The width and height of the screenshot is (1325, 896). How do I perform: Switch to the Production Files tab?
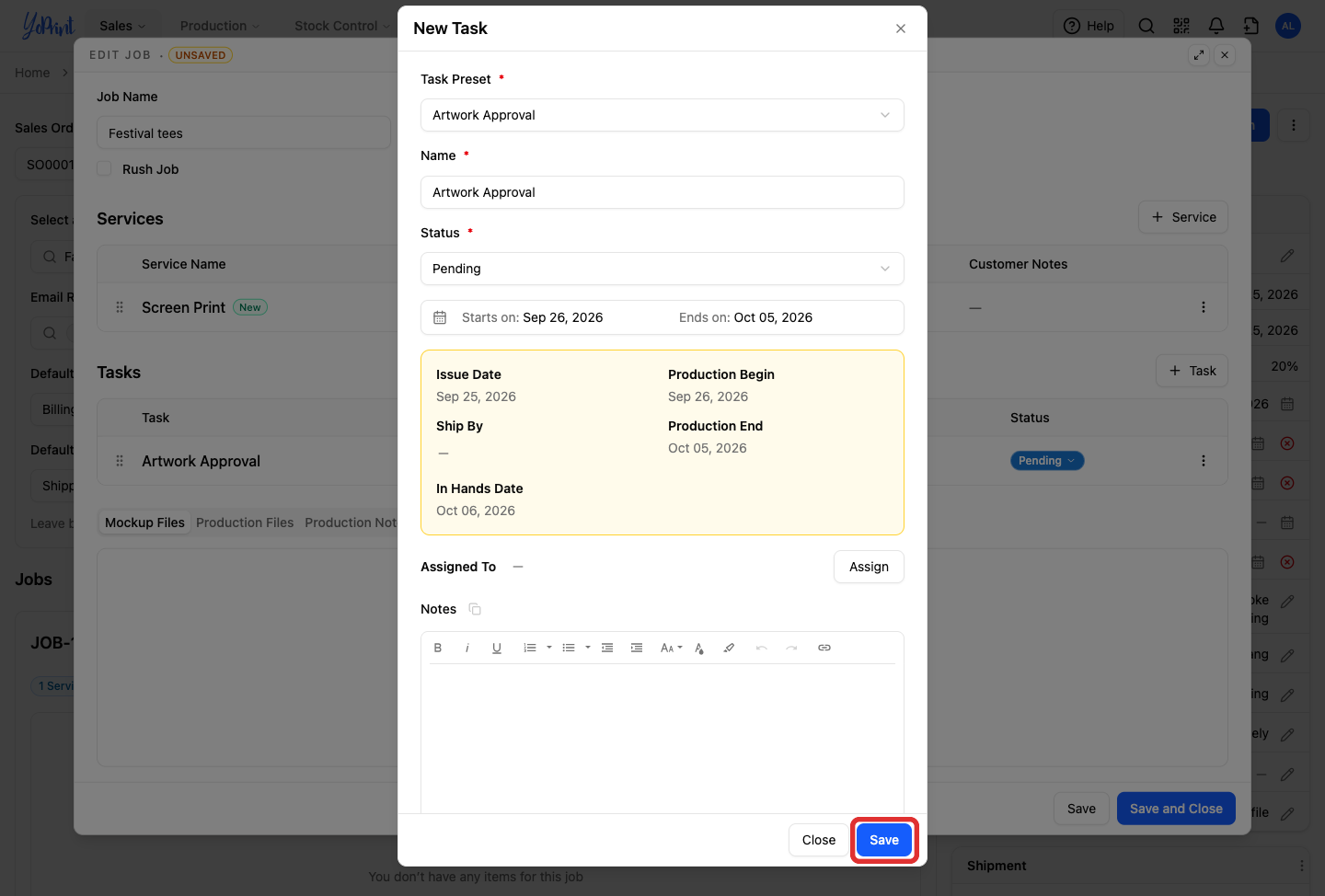(245, 523)
